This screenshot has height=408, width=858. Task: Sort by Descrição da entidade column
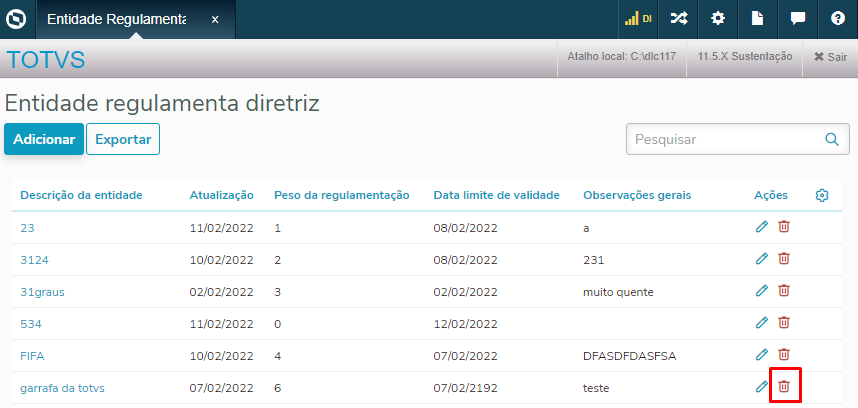click(x=82, y=195)
